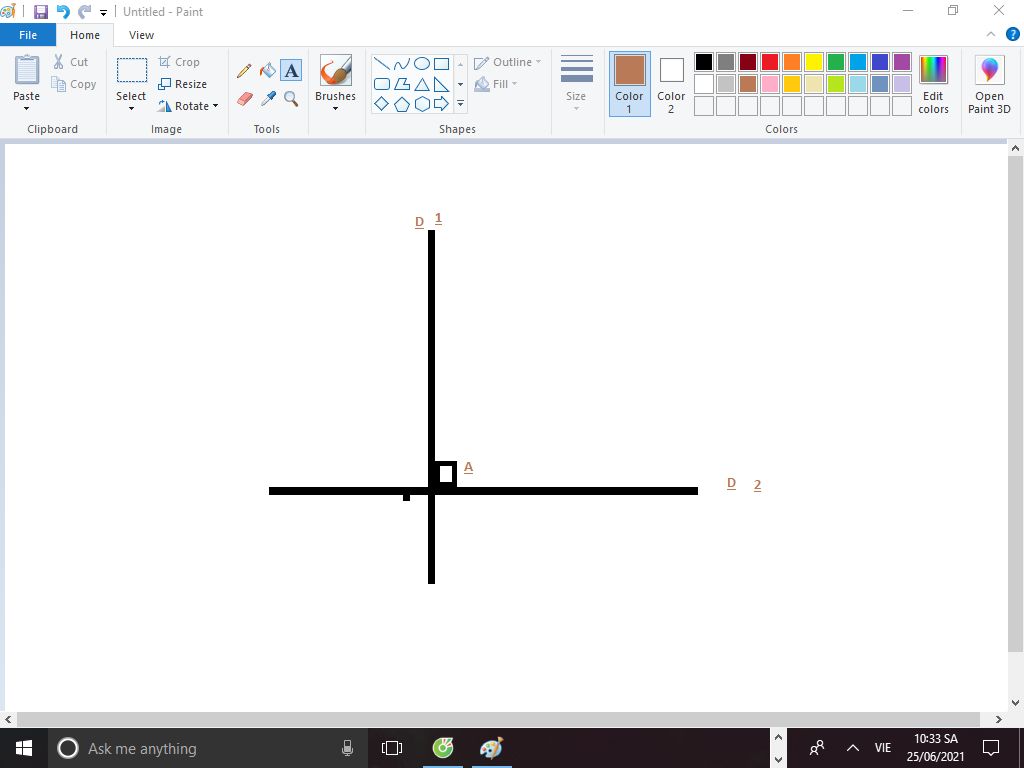Choose the Triangle shape
This screenshot has width=1024, height=768.
click(422, 84)
